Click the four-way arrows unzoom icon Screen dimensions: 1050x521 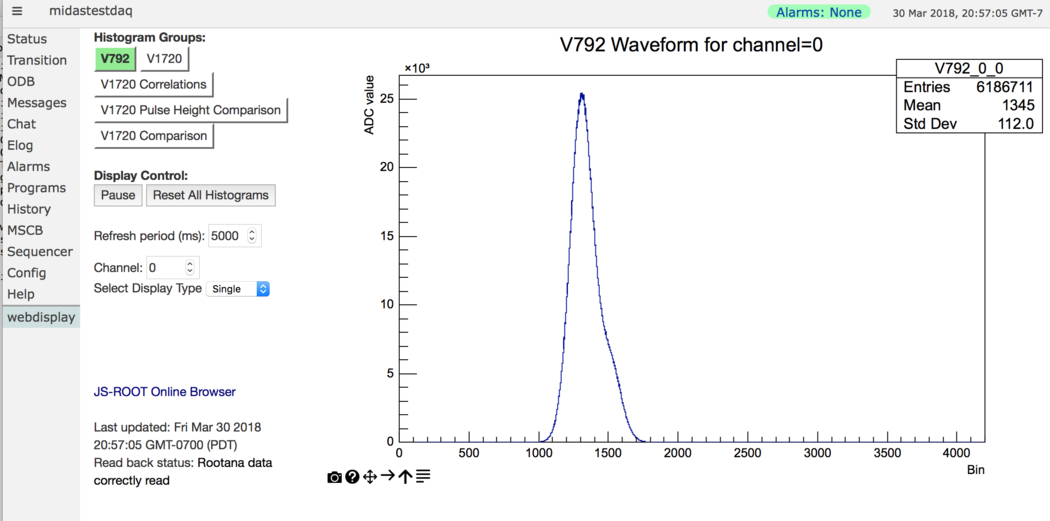coord(370,477)
